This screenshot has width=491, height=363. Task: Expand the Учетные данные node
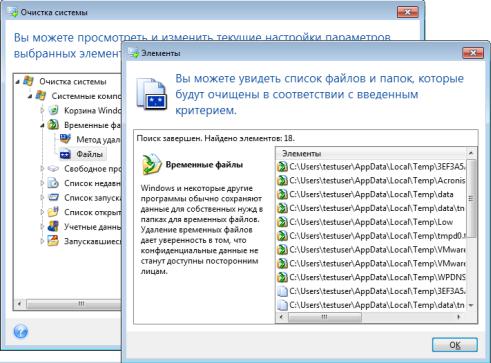42,226
